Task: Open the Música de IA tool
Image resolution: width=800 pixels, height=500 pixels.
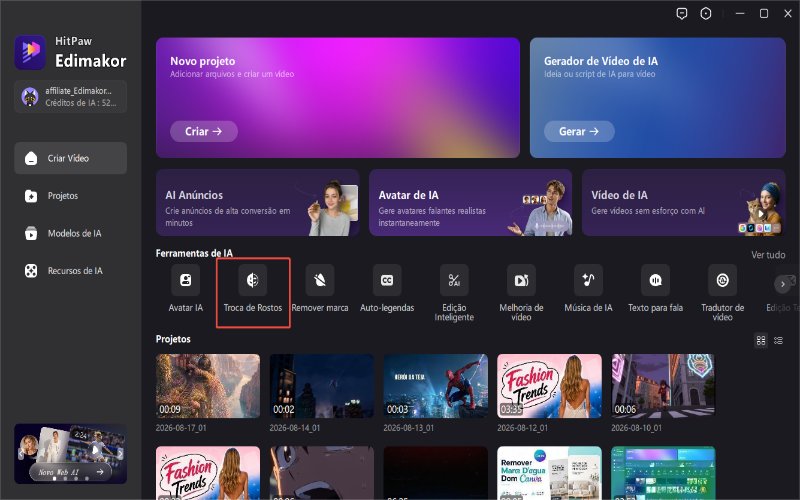Action: coord(588,288)
